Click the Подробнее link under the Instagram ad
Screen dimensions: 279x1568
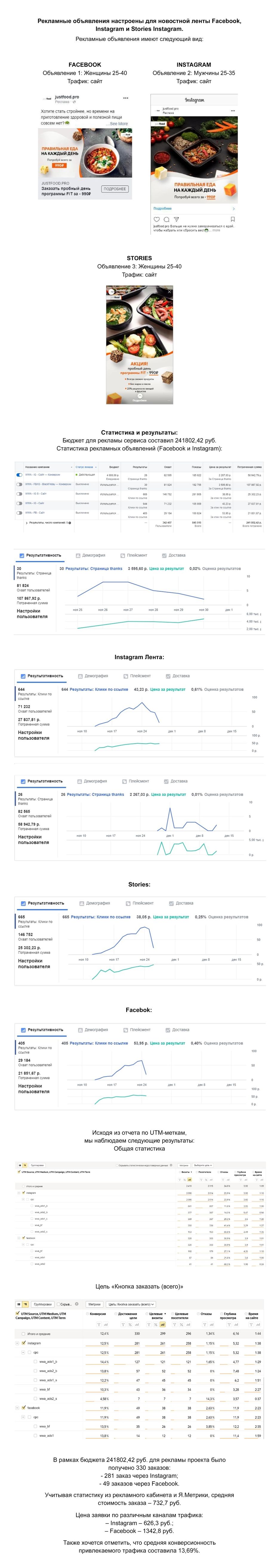point(162,209)
